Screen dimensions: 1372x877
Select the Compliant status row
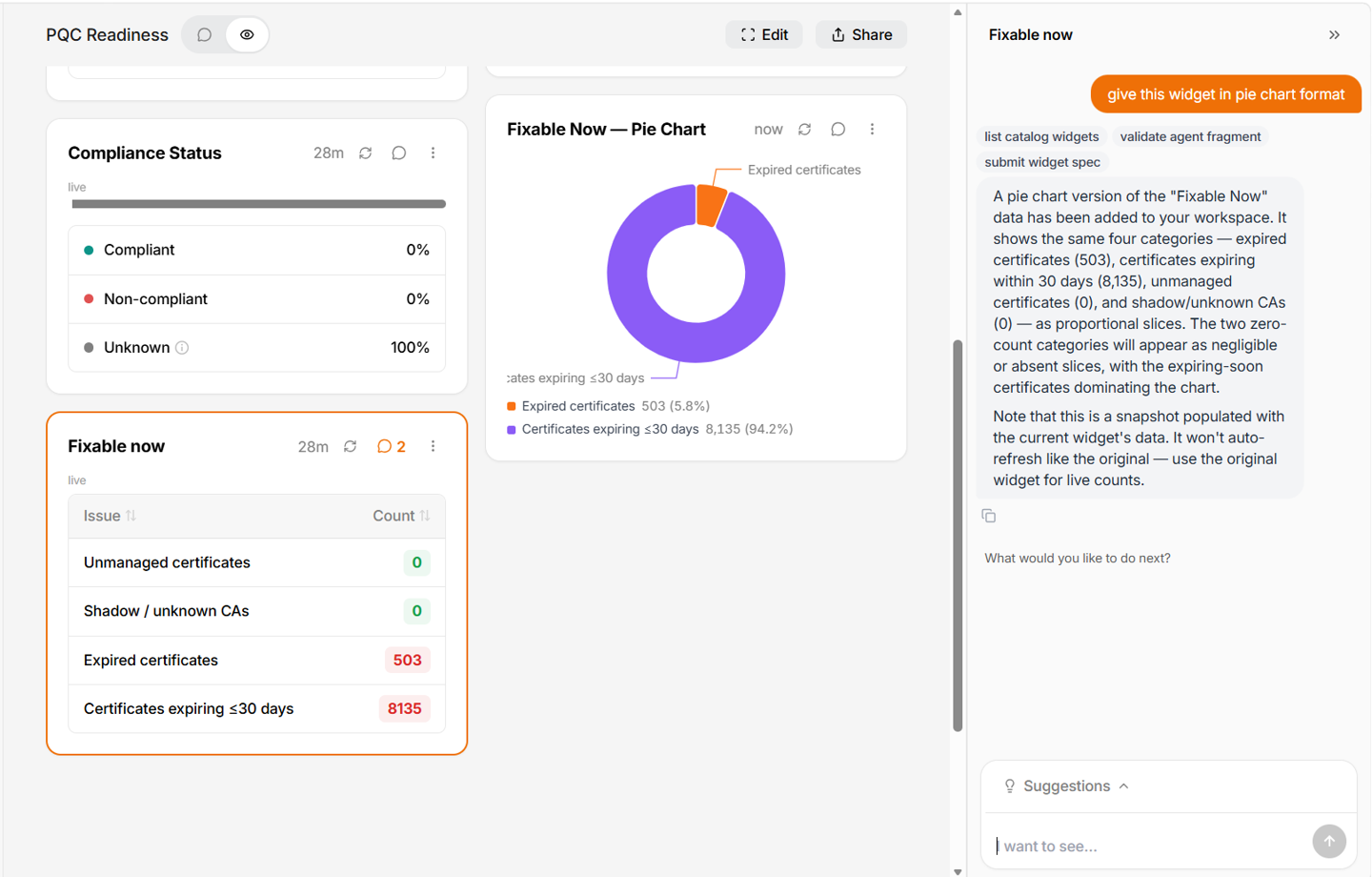tap(256, 250)
